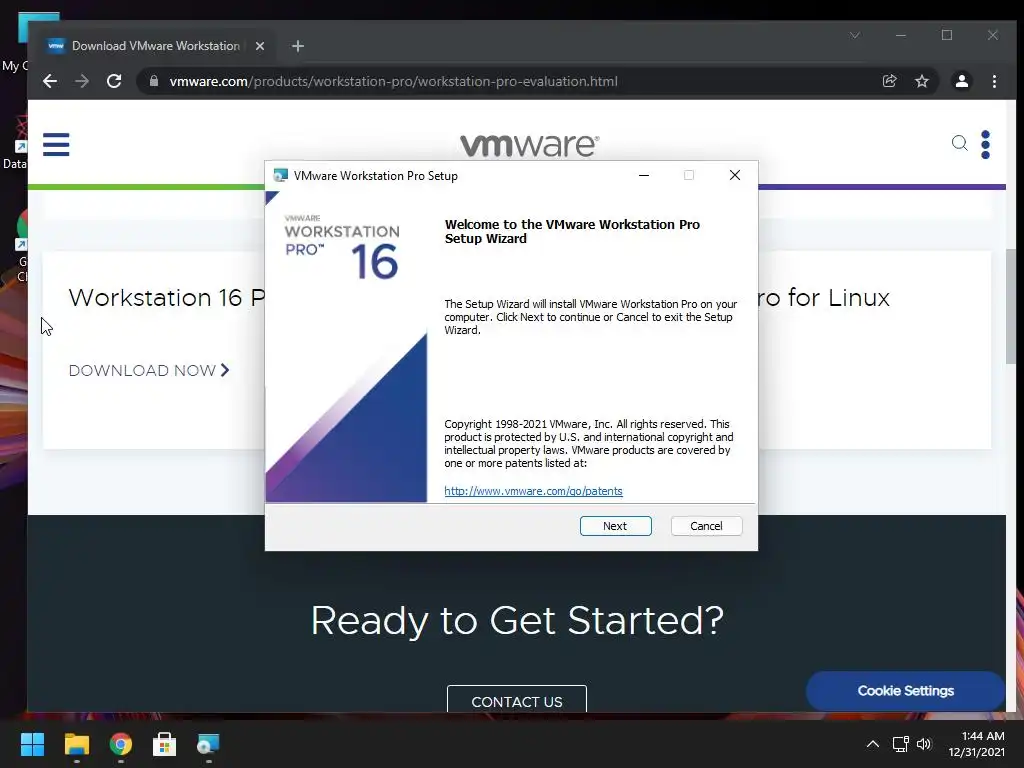Open Chrome three-dot settings menu
This screenshot has width=1024, height=768.
[x=994, y=81]
